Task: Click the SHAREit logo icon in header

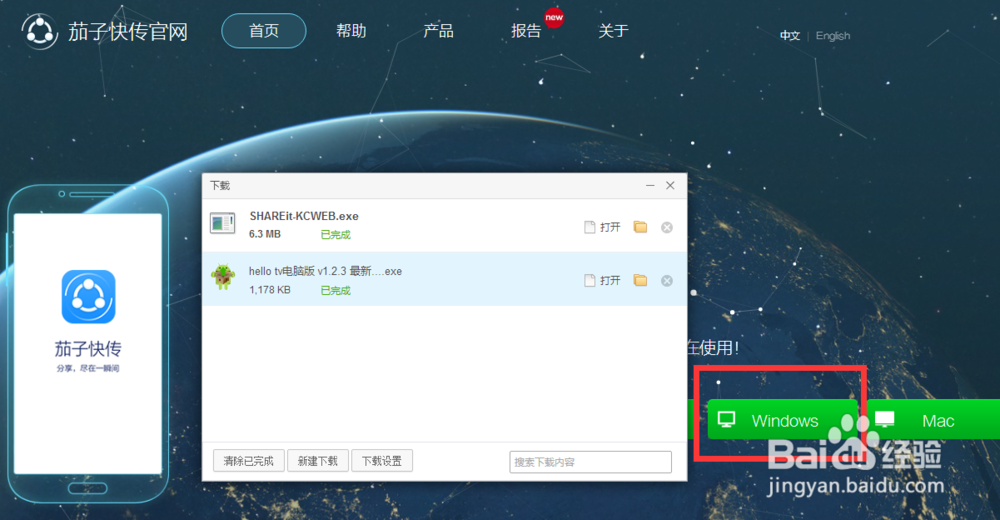Action: click(x=40, y=30)
